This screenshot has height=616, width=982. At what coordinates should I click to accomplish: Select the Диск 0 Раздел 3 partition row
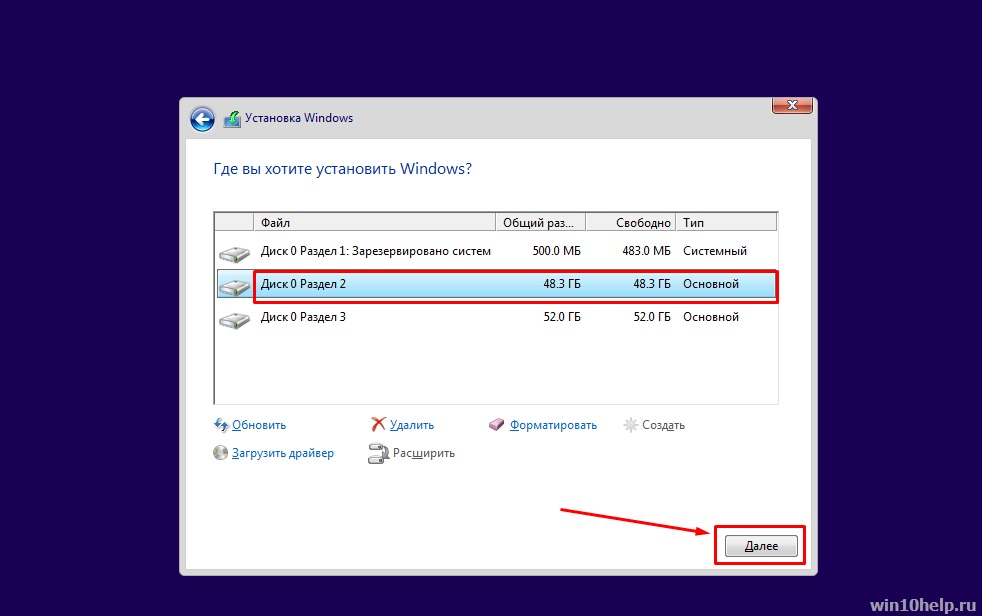[497, 317]
